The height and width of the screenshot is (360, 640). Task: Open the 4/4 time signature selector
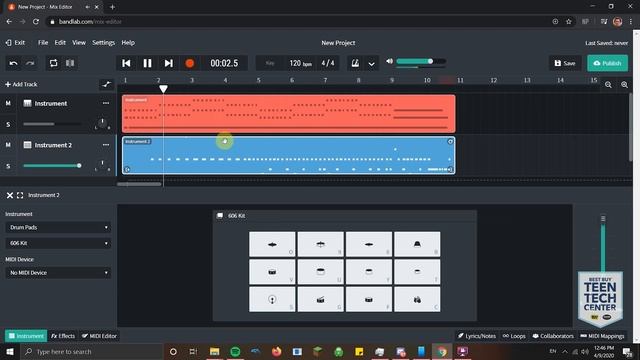328,63
